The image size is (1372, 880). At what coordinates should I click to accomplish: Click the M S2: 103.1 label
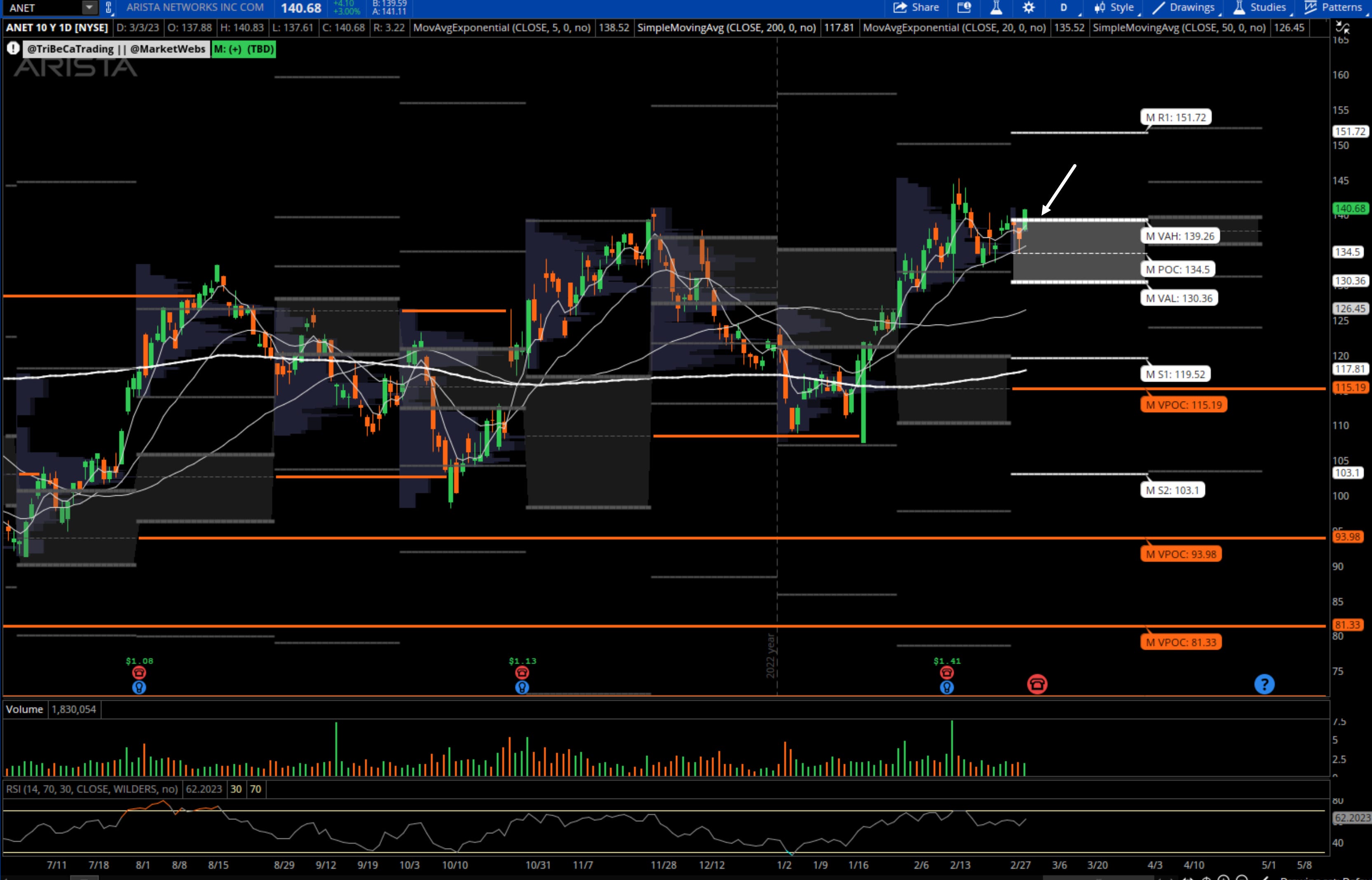tap(1172, 490)
